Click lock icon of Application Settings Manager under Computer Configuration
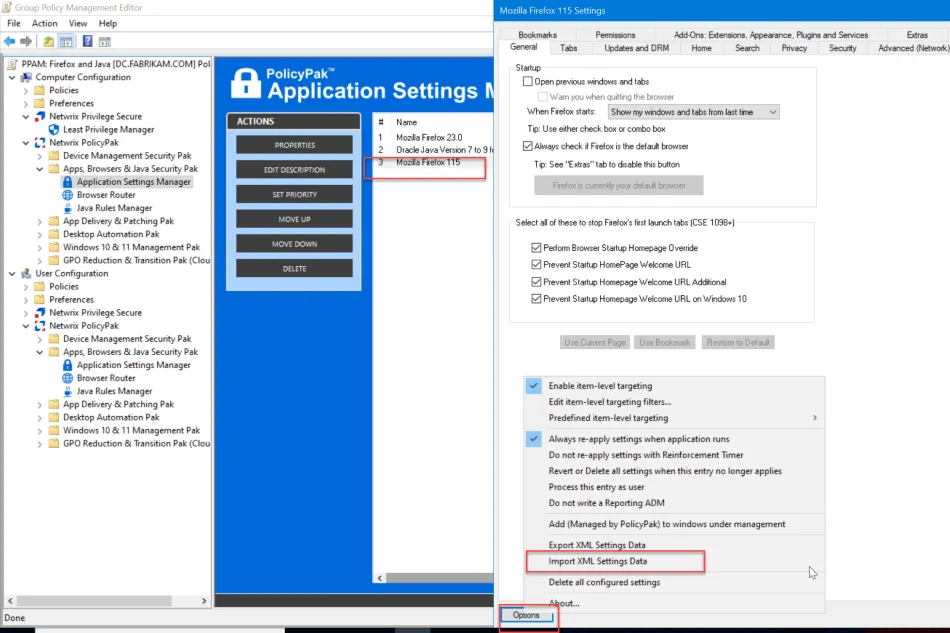950x633 pixels. coord(67,182)
